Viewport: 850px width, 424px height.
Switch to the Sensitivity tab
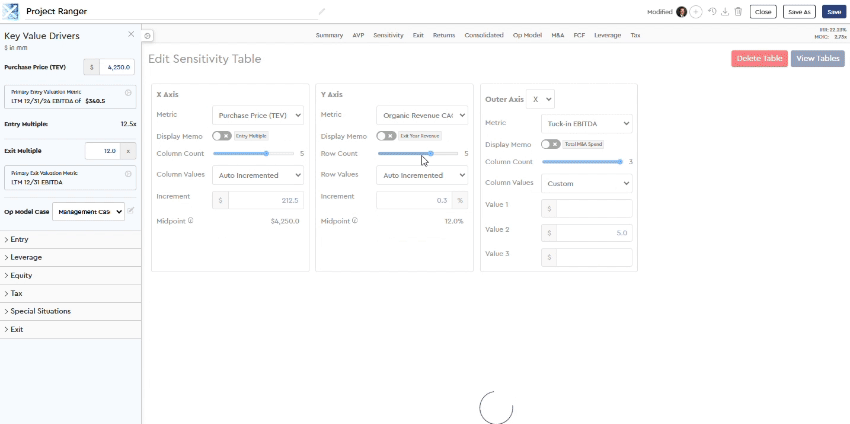(388, 35)
